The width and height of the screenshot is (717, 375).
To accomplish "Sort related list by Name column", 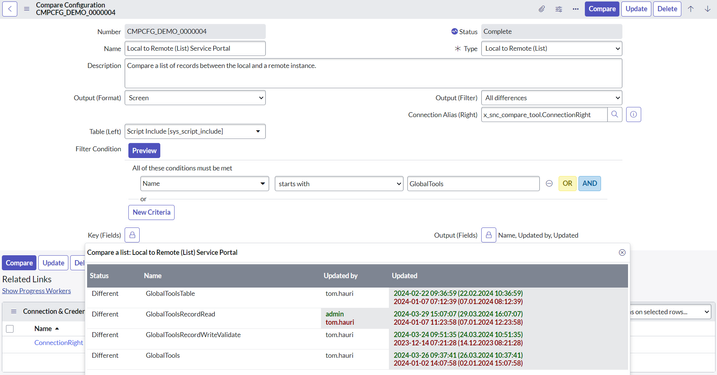I will [x=43, y=328].
